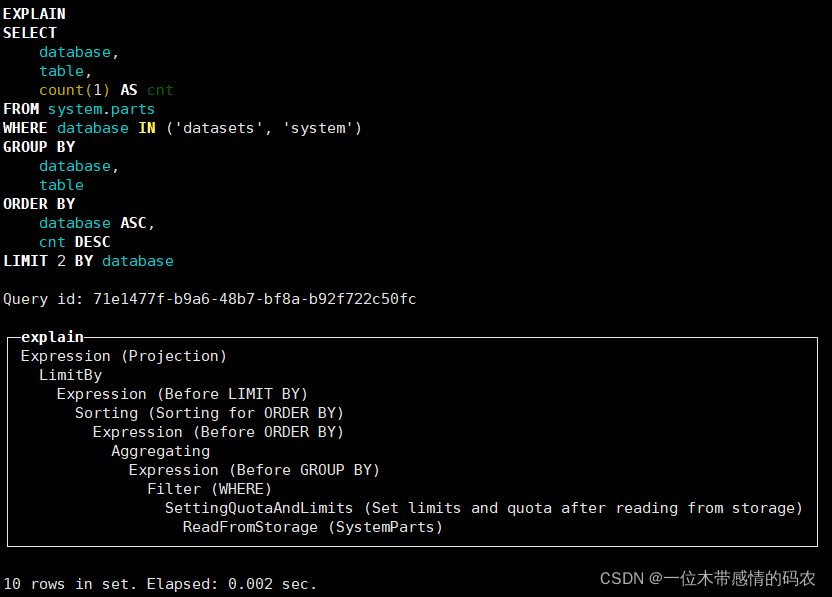Viewport: 832px width, 597px height.
Task: Select the ReadFromStorage (SystemParts) step
Action: tap(312, 527)
